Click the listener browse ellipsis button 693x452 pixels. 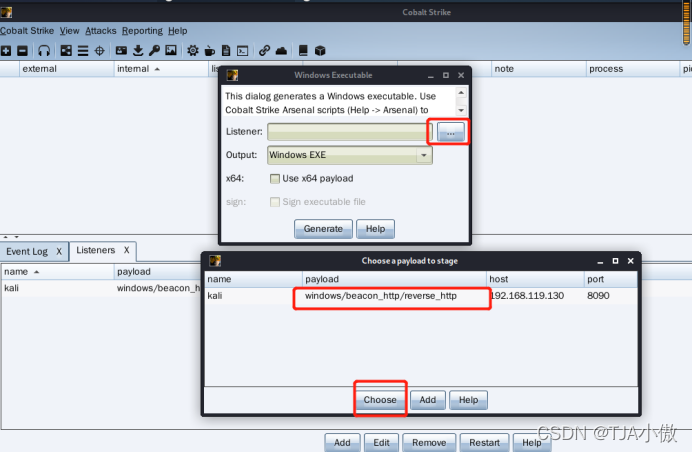[450, 132]
